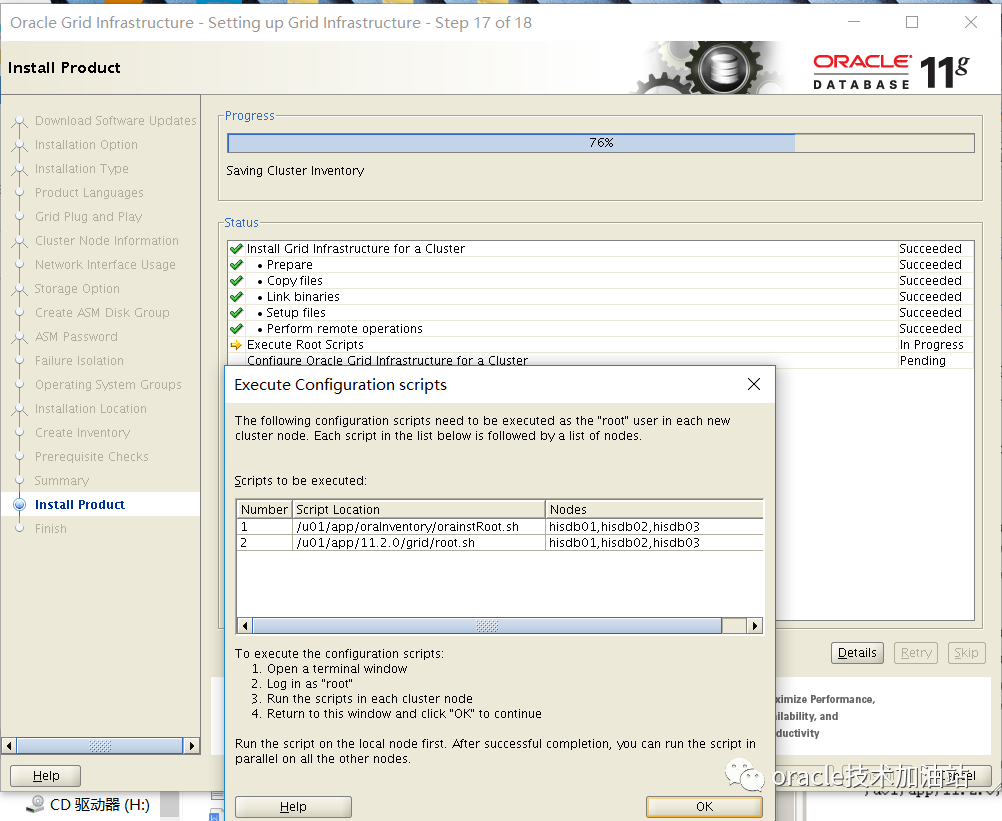Viewport: 1002px width, 821px height.
Task: Select Finish step in sidebar
Action: coord(50,528)
